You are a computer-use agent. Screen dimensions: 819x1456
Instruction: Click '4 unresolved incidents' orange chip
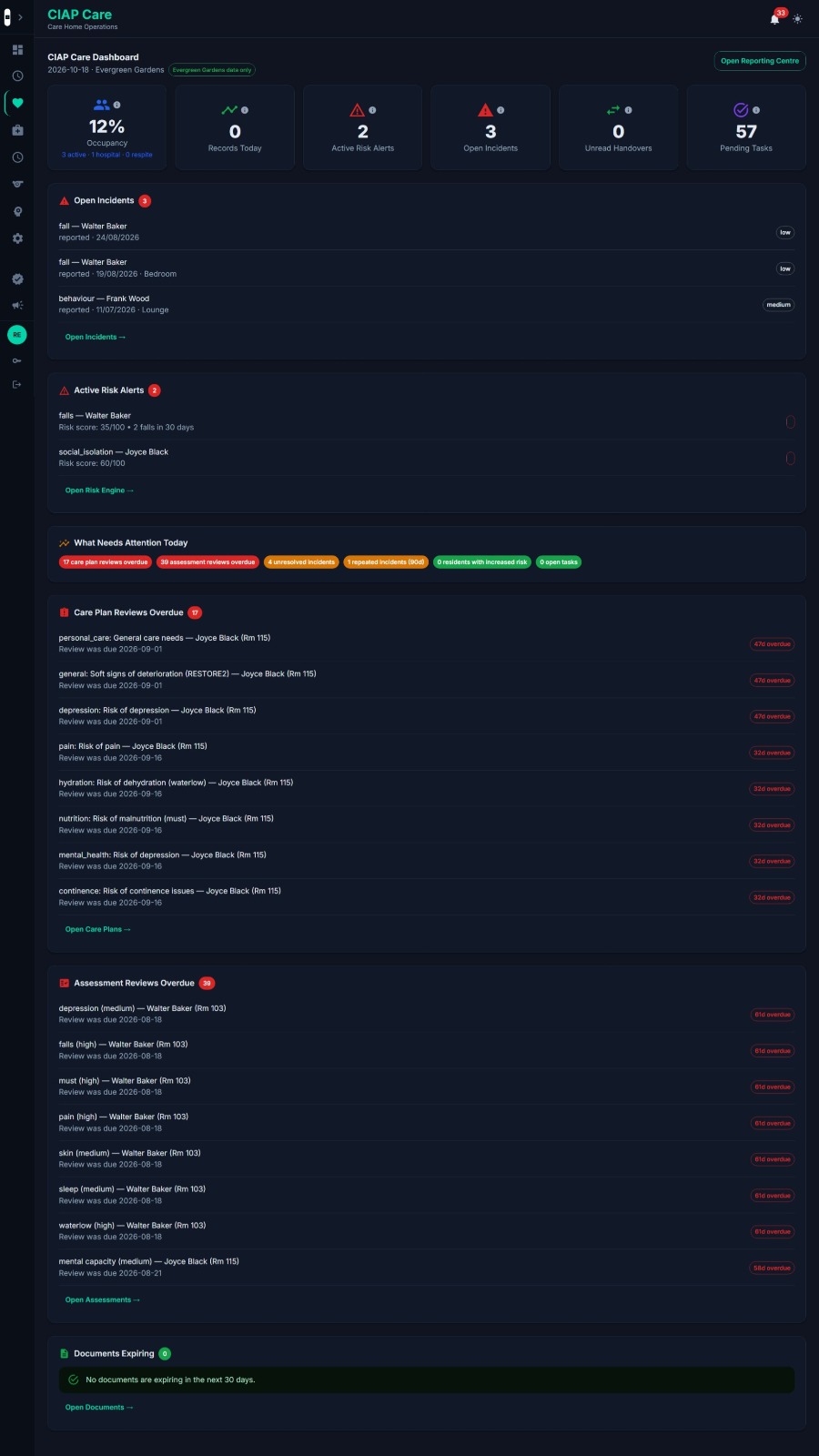click(301, 562)
